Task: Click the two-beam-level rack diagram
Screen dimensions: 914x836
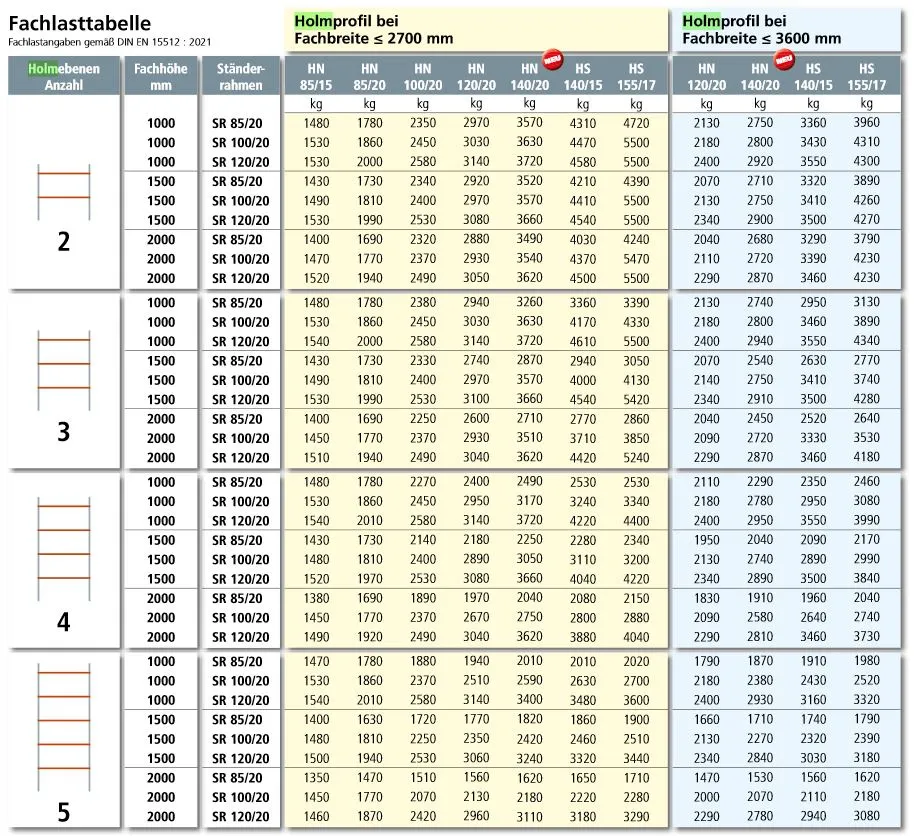Action: click(64, 192)
